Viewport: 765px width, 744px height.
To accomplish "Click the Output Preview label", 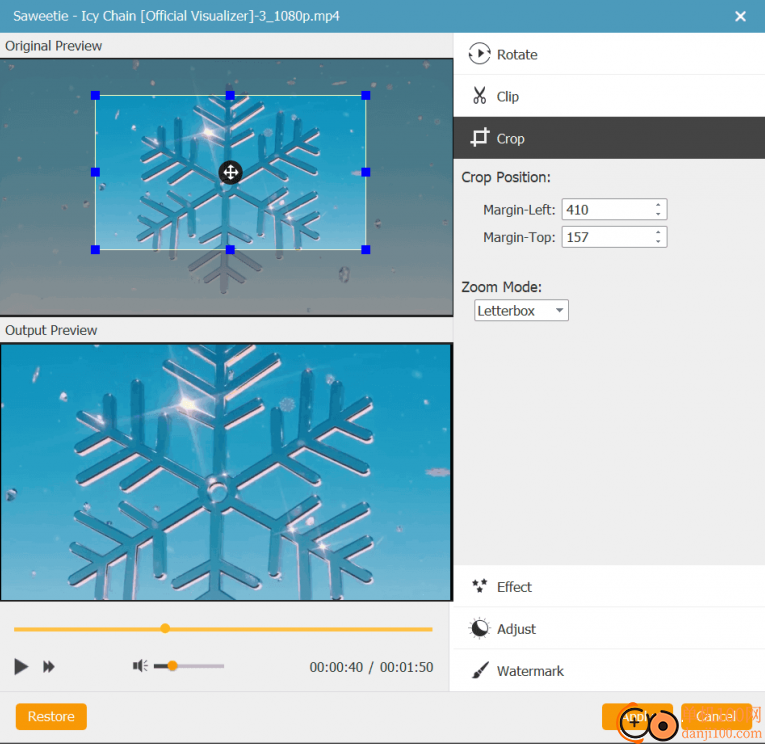I will point(51,330).
